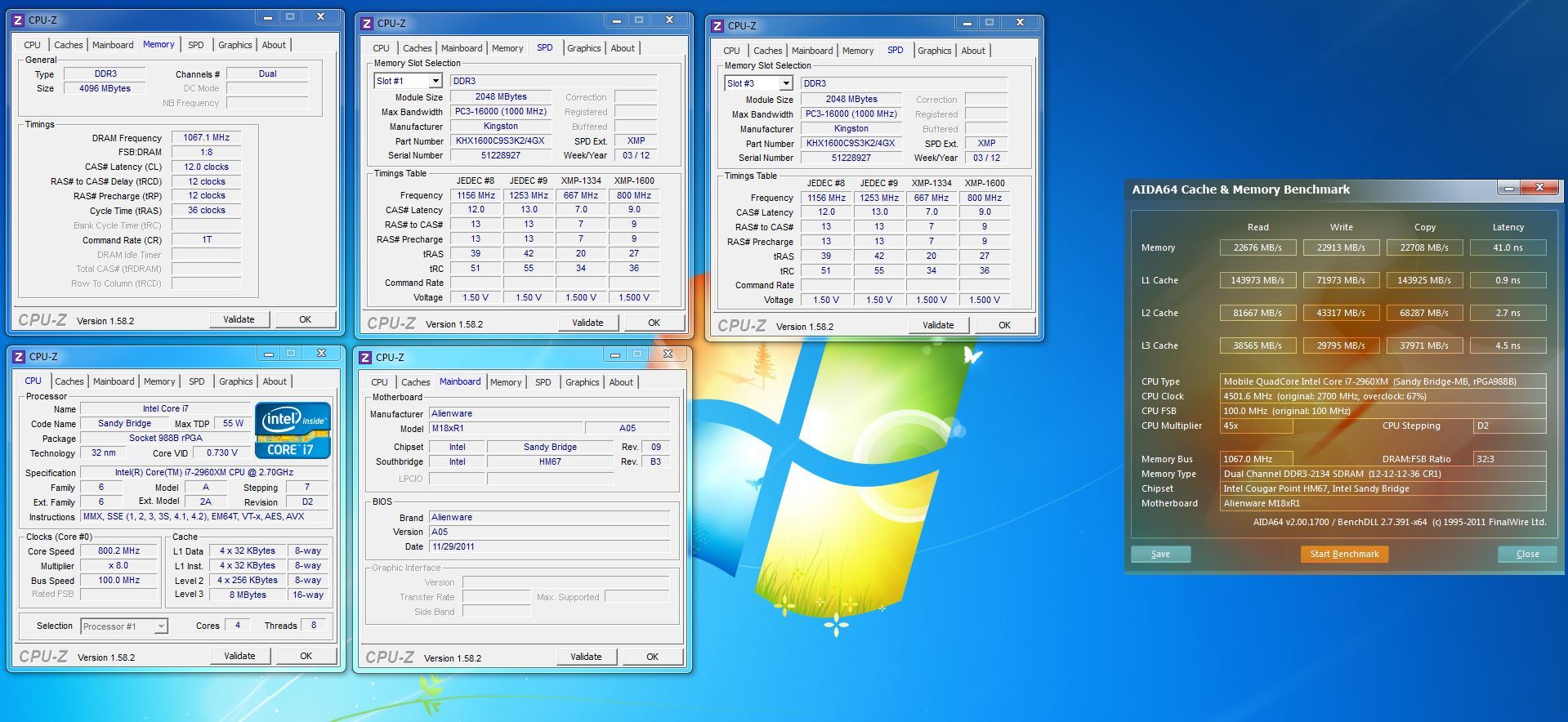Image resolution: width=1568 pixels, height=722 pixels.
Task: Open the Slot #1 memory slot dropdown
Action: coord(436,81)
